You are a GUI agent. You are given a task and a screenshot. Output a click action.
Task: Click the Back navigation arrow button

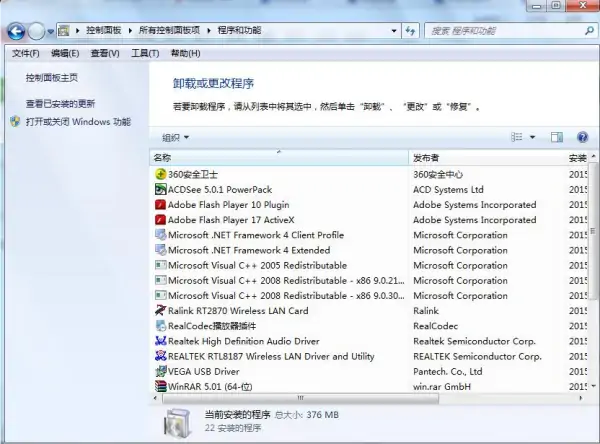click(x=16, y=31)
